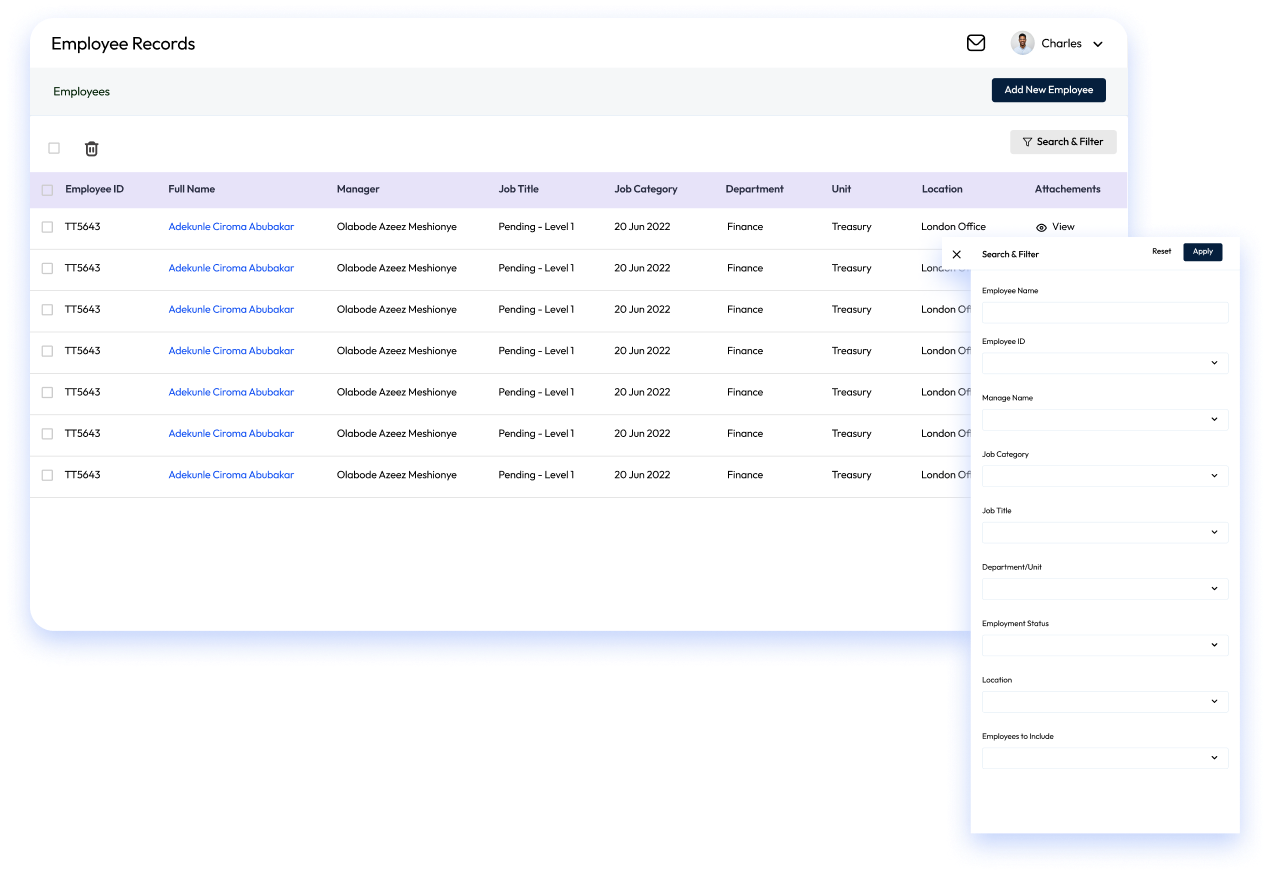The image size is (1266, 871).
Task: Click the funnel Search & Filter button
Action: pyautogui.click(x=1063, y=142)
